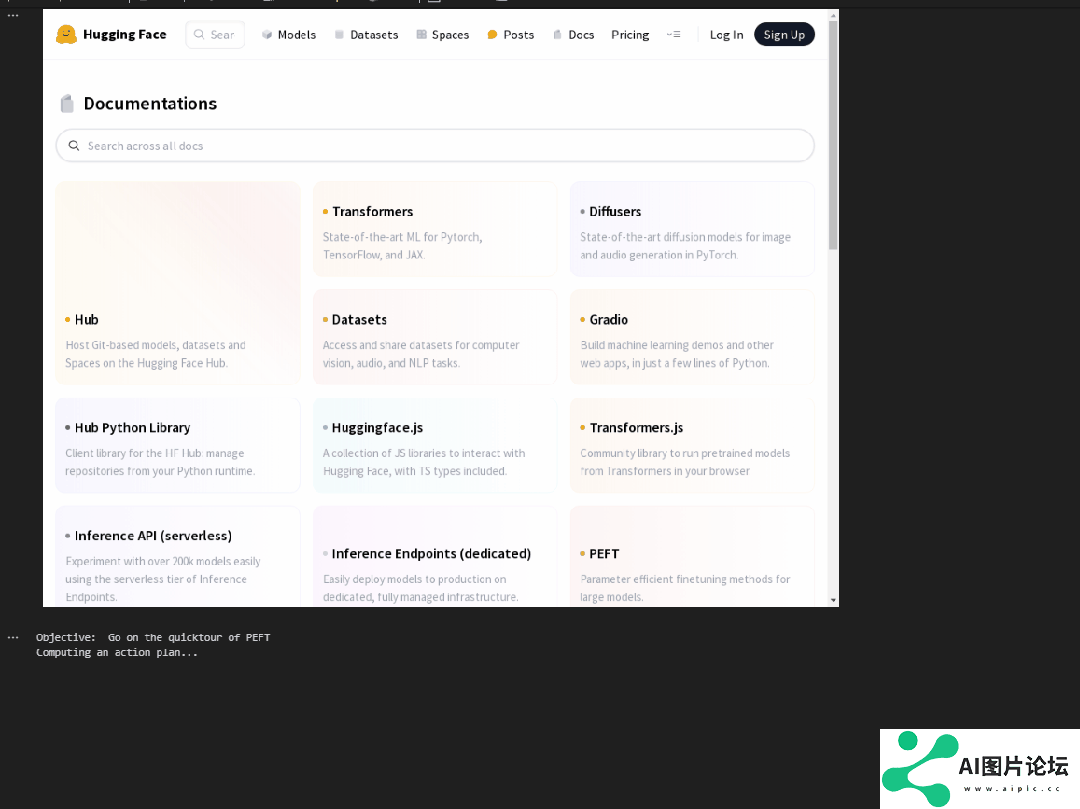Click the Spaces grid icon in navbar
The image size is (1080, 809).
tap(422, 34)
